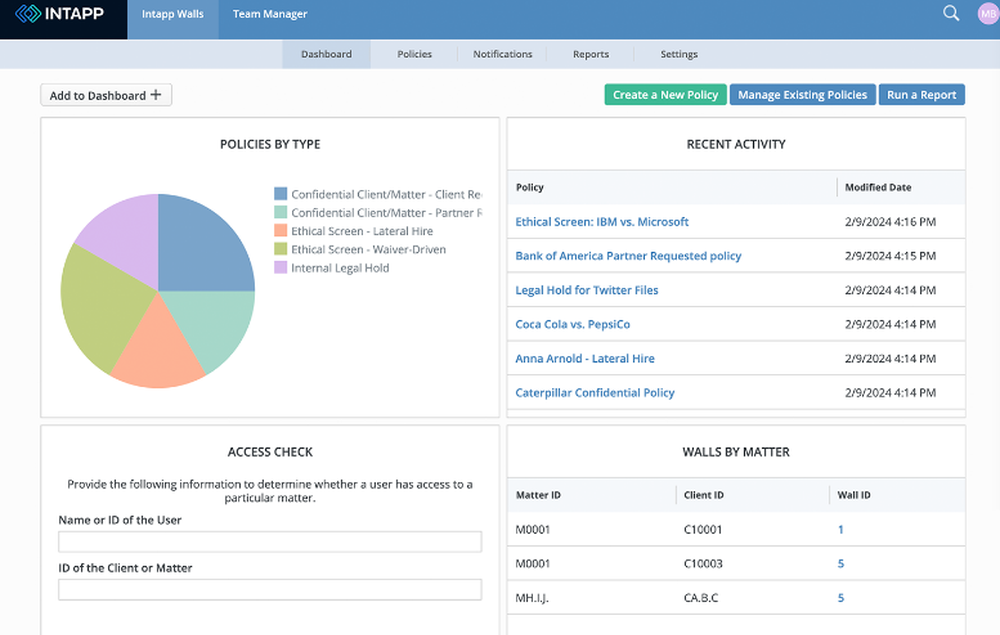Click Run a Report button
1000x635 pixels.
[x=922, y=94]
